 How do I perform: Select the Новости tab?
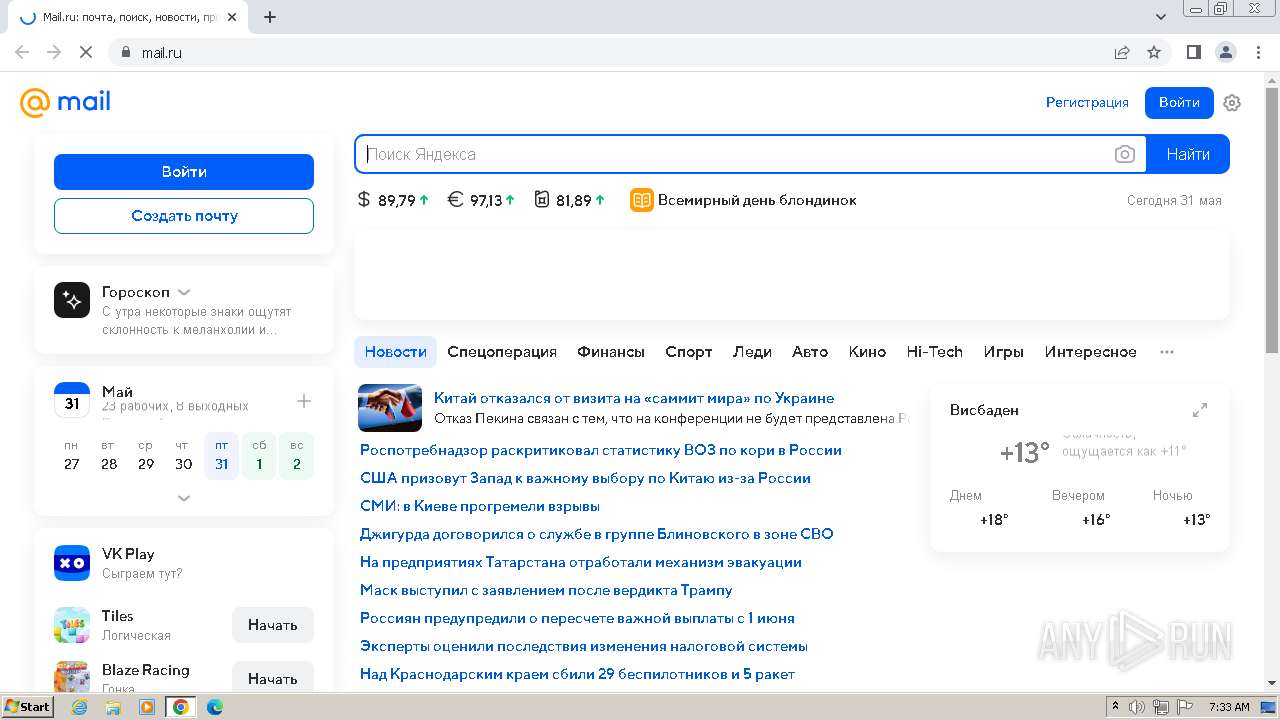coord(395,352)
